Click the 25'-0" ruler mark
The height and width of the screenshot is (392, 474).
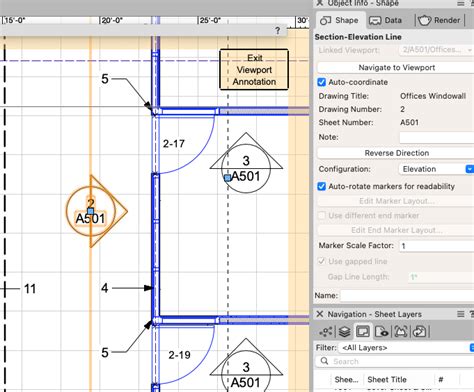click(210, 21)
